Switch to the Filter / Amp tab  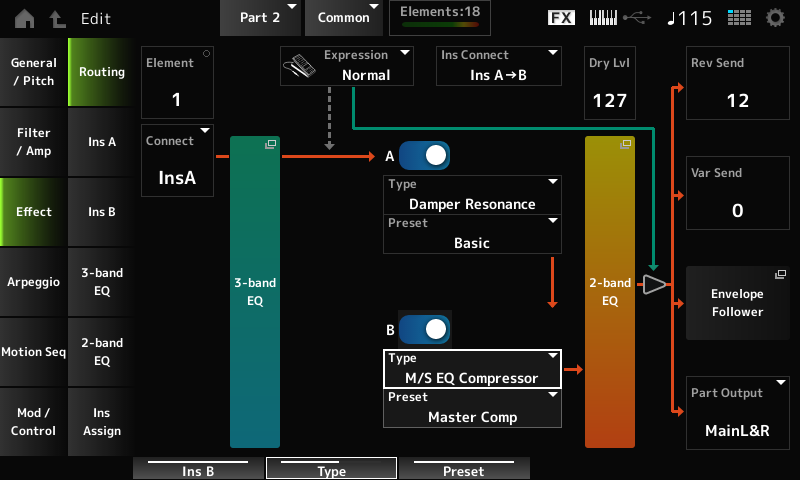(33, 142)
